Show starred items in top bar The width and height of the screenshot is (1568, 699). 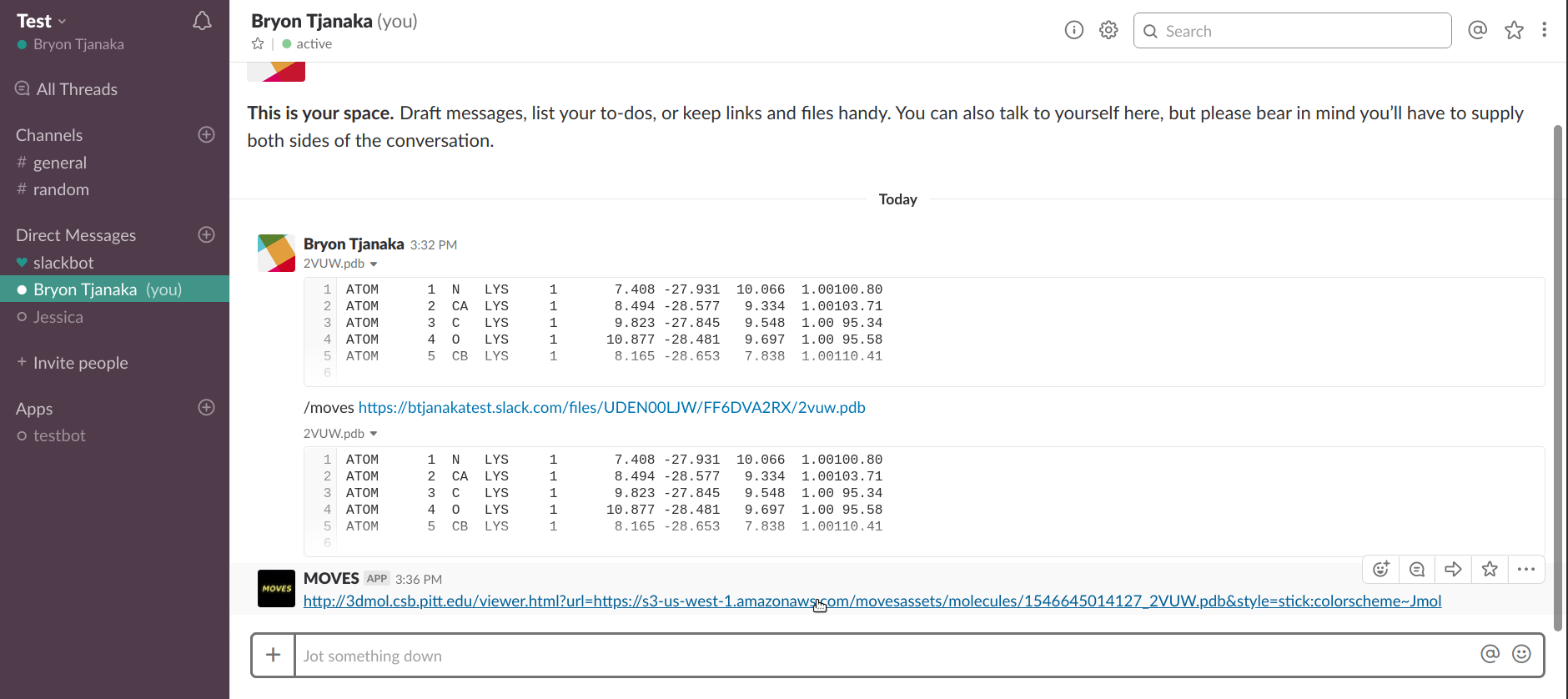pyautogui.click(x=1514, y=31)
